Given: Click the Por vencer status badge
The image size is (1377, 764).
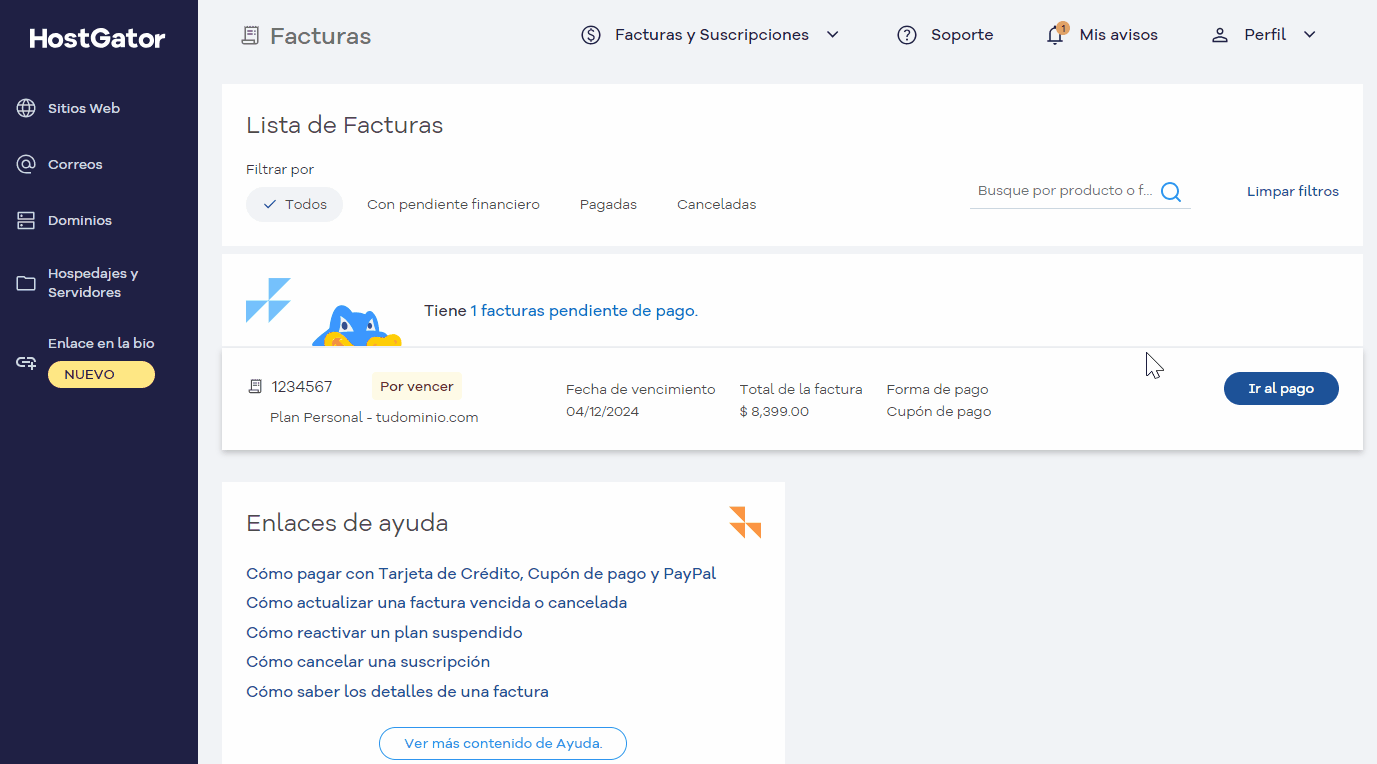Looking at the screenshot, I should [x=417, y=386].
